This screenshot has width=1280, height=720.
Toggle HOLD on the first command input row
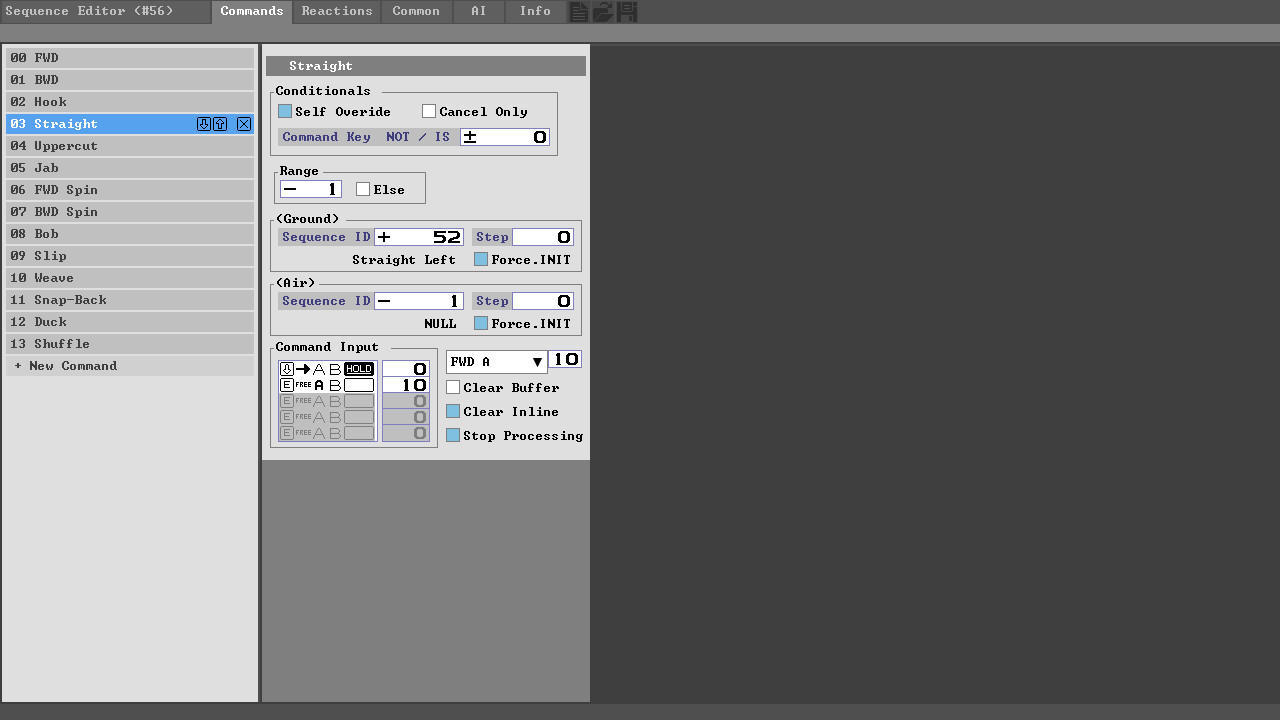[x=358, y=368]
